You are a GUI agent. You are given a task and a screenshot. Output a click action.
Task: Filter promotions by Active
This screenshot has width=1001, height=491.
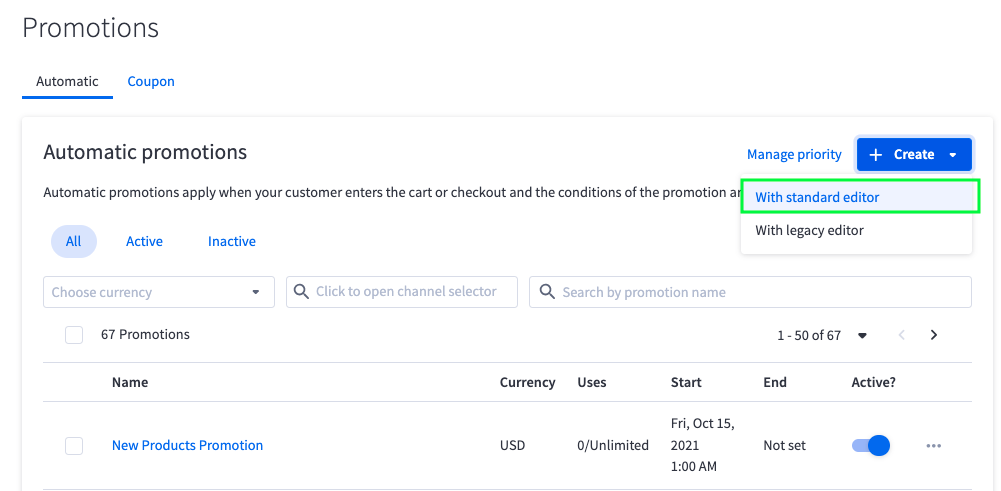pos(144,241)
